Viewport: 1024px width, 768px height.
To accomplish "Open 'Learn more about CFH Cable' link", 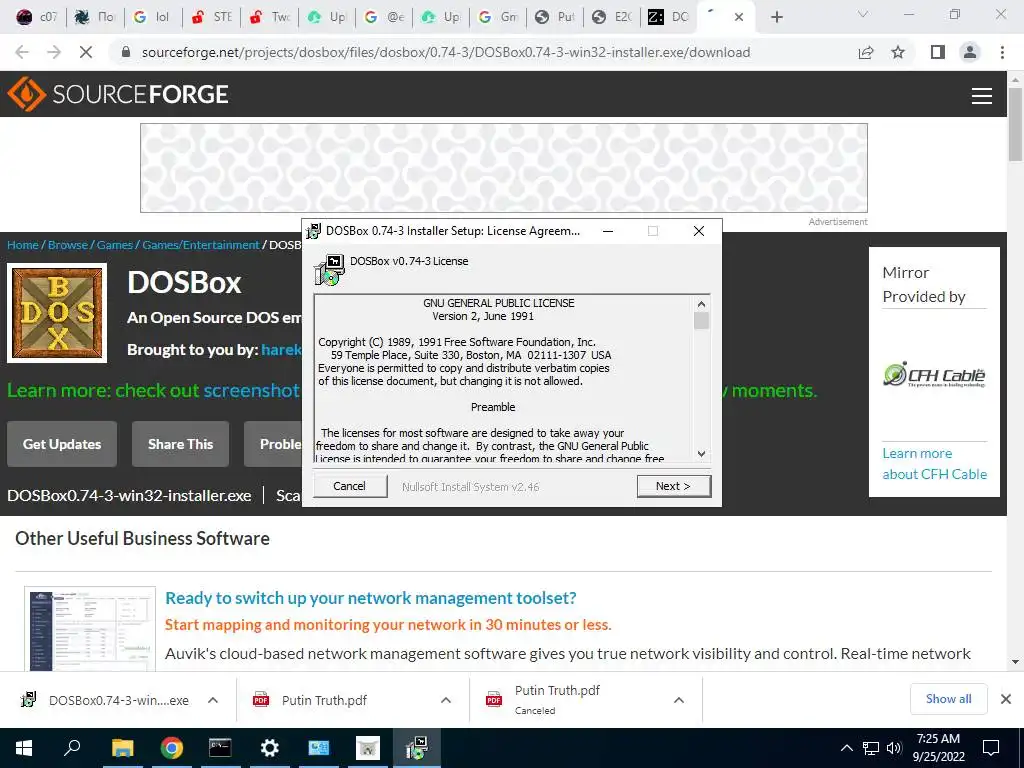I will tap(935, 464).
